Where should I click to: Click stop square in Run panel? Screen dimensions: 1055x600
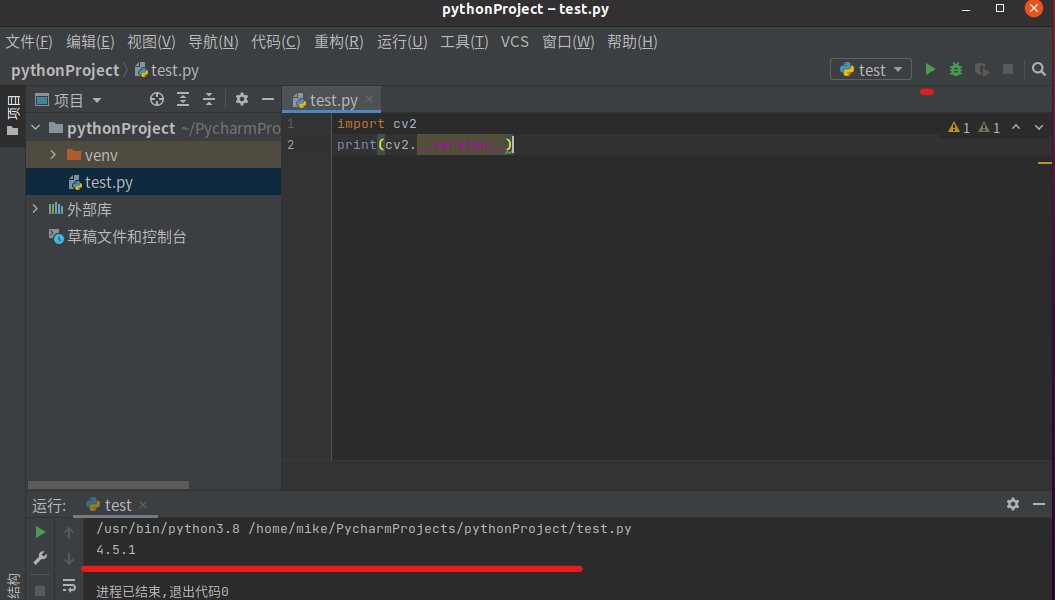click(x=40, y=591)
